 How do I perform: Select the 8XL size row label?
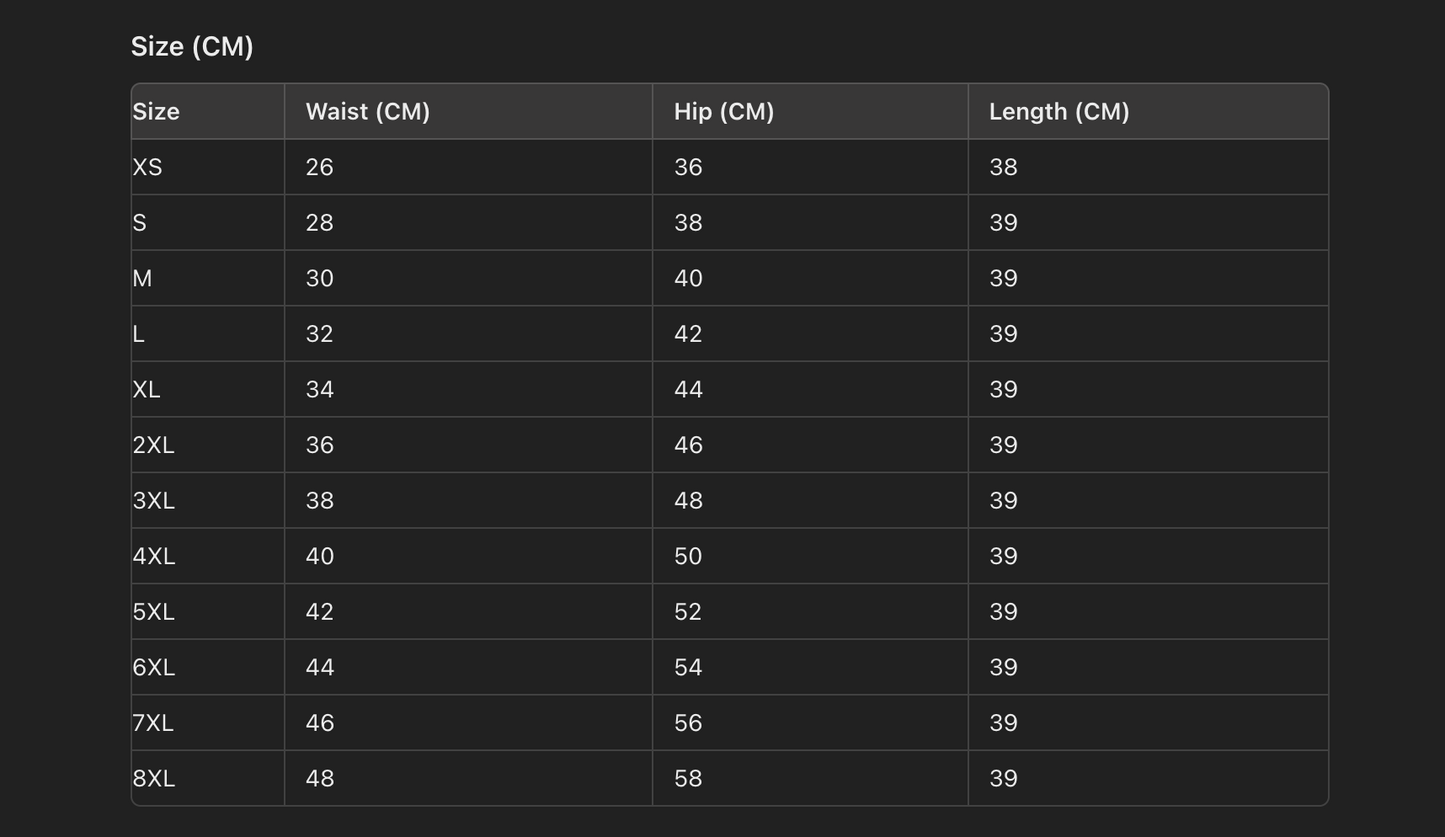pyautogui.click(x=153, y=779)
